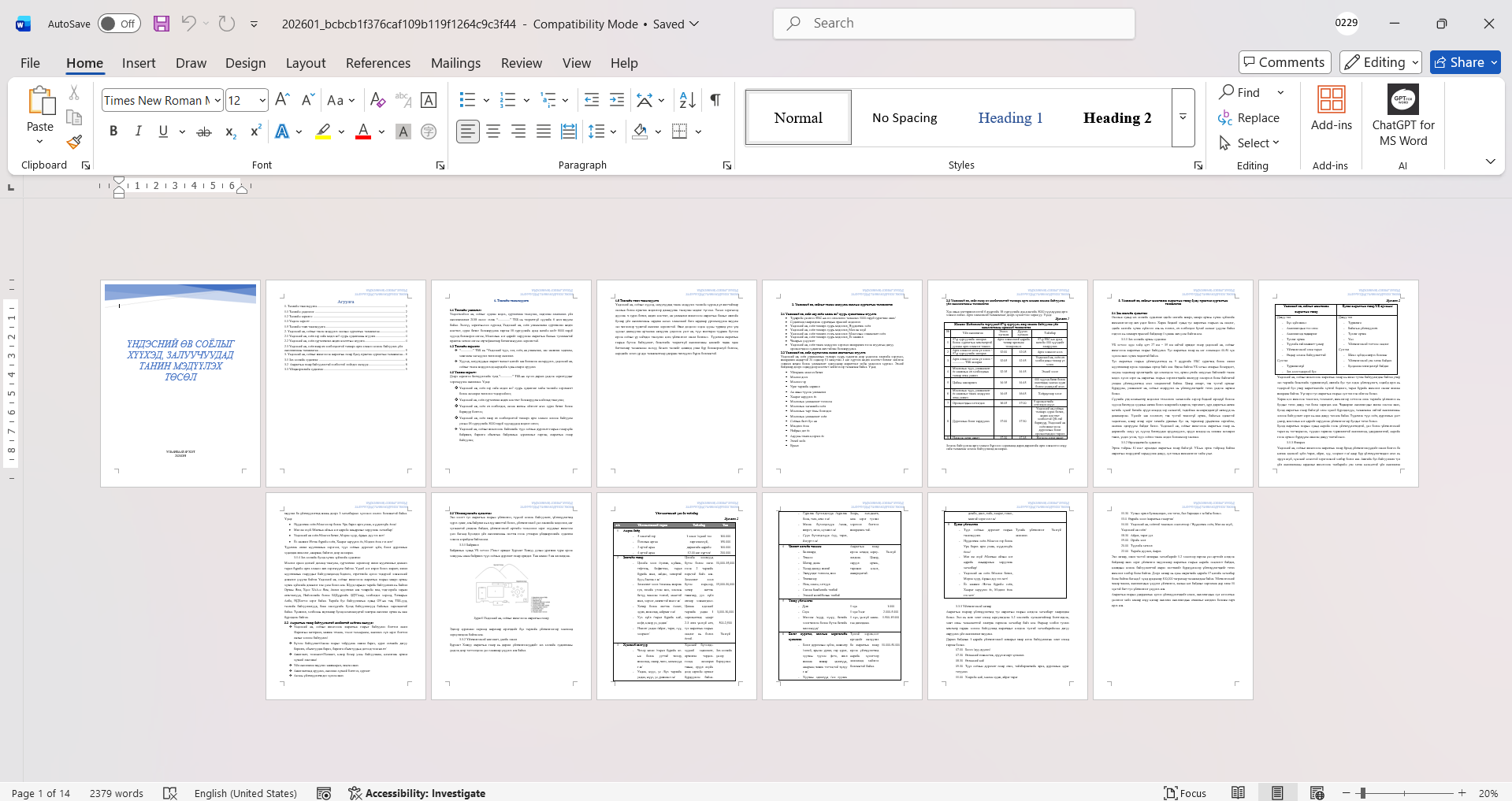Toggle Bold formatting
The height and width of the screenshot is (801, 1512).
[113, 132]
